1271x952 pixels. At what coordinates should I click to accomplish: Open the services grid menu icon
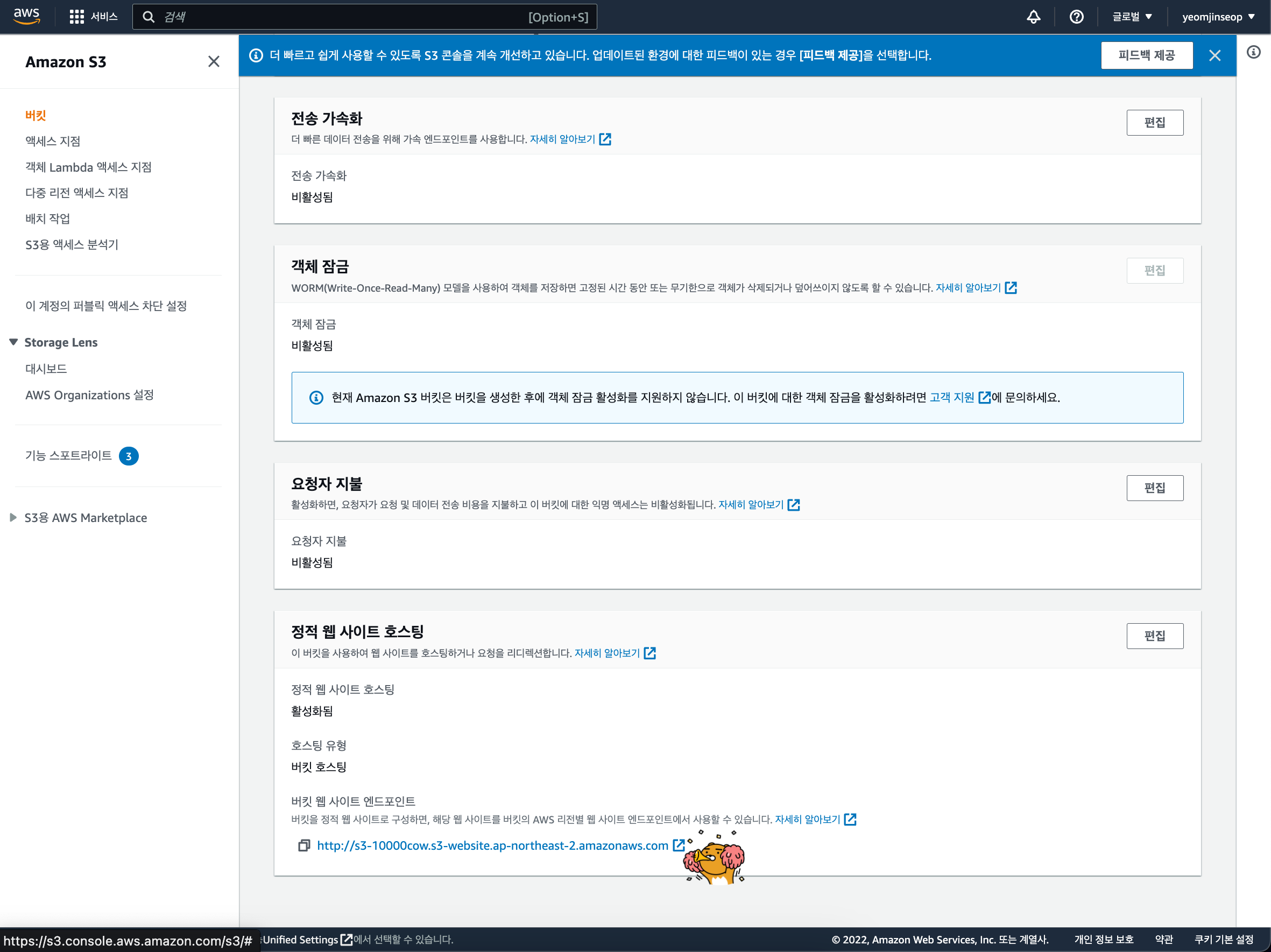pos(76,17)
